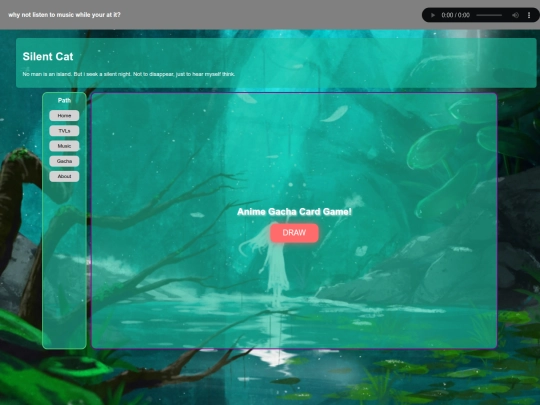
Task: Click the 0:00 / 0:00 audio time display
Action: pyautogui.click(x=455, y=15)
